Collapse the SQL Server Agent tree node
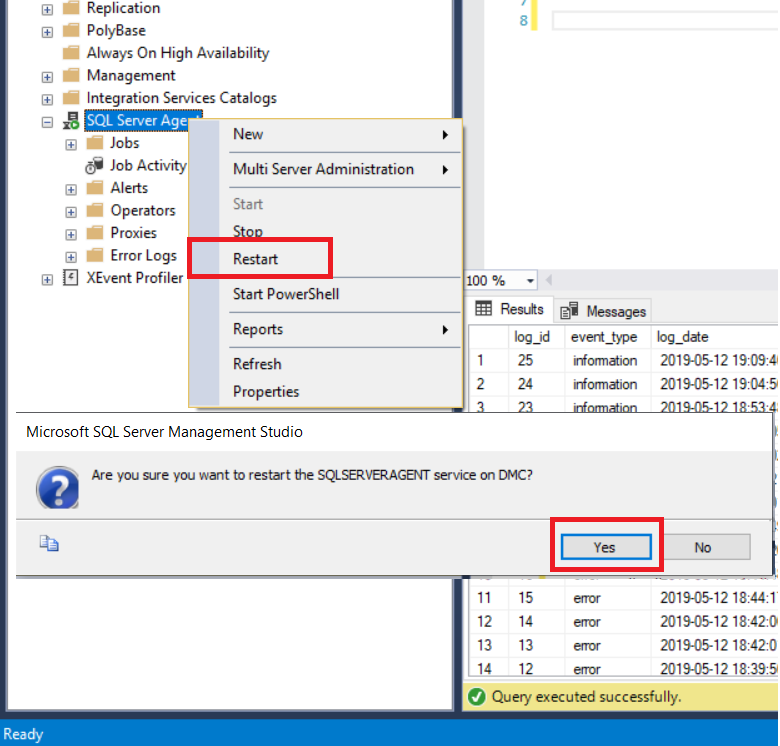Viewport: 780px width, 746px height. click(x=47, y=121)
